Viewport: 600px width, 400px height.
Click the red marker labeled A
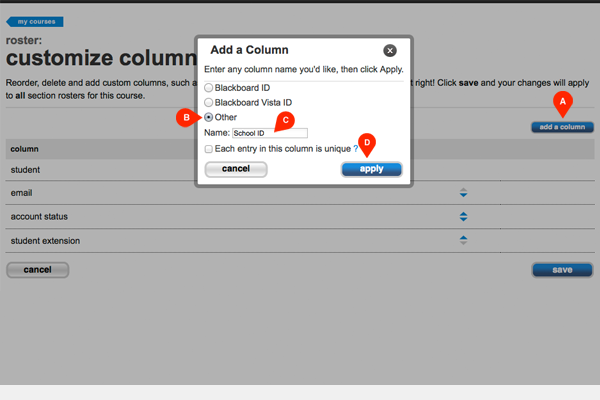click(563, 101)
